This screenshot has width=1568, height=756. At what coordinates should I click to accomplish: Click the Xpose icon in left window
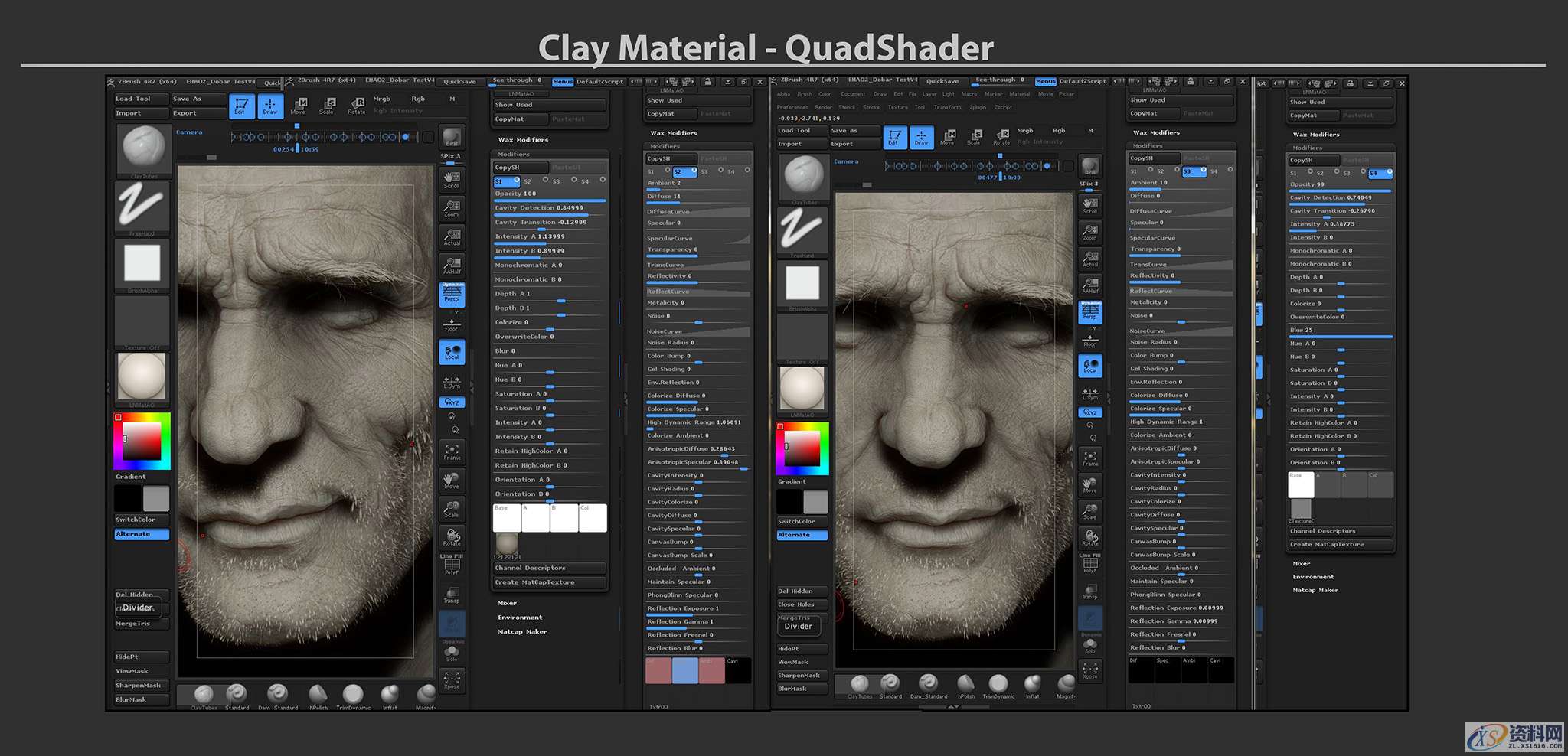(452, 679)
